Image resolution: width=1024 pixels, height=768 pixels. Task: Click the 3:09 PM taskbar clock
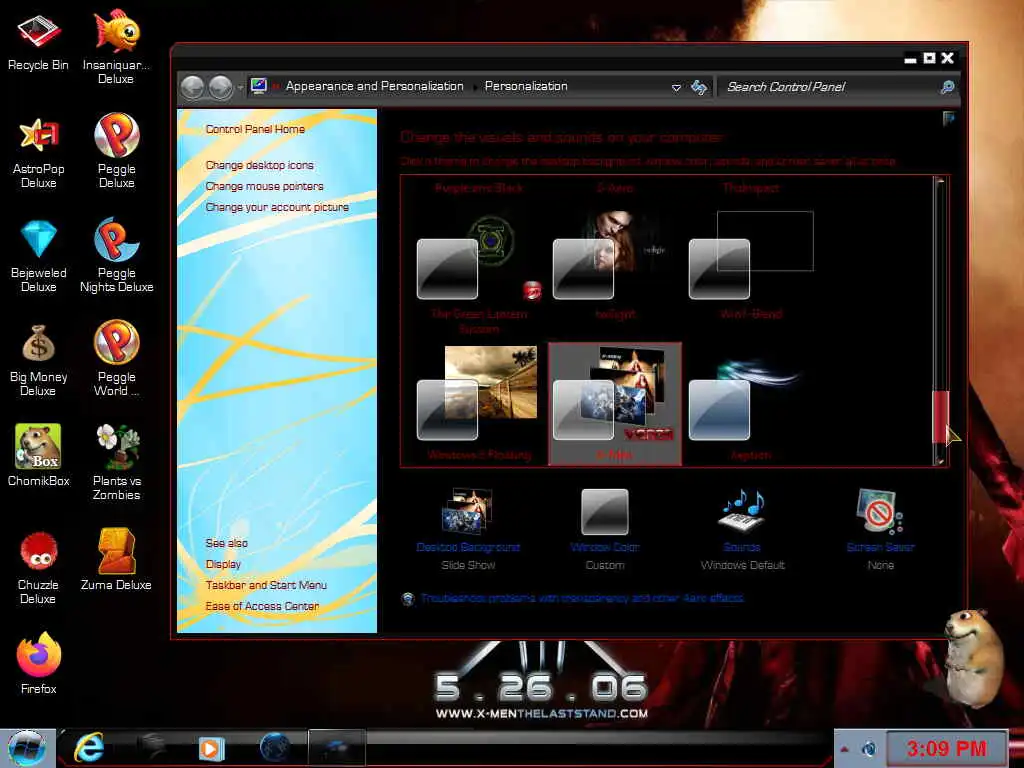pos(946,749)
